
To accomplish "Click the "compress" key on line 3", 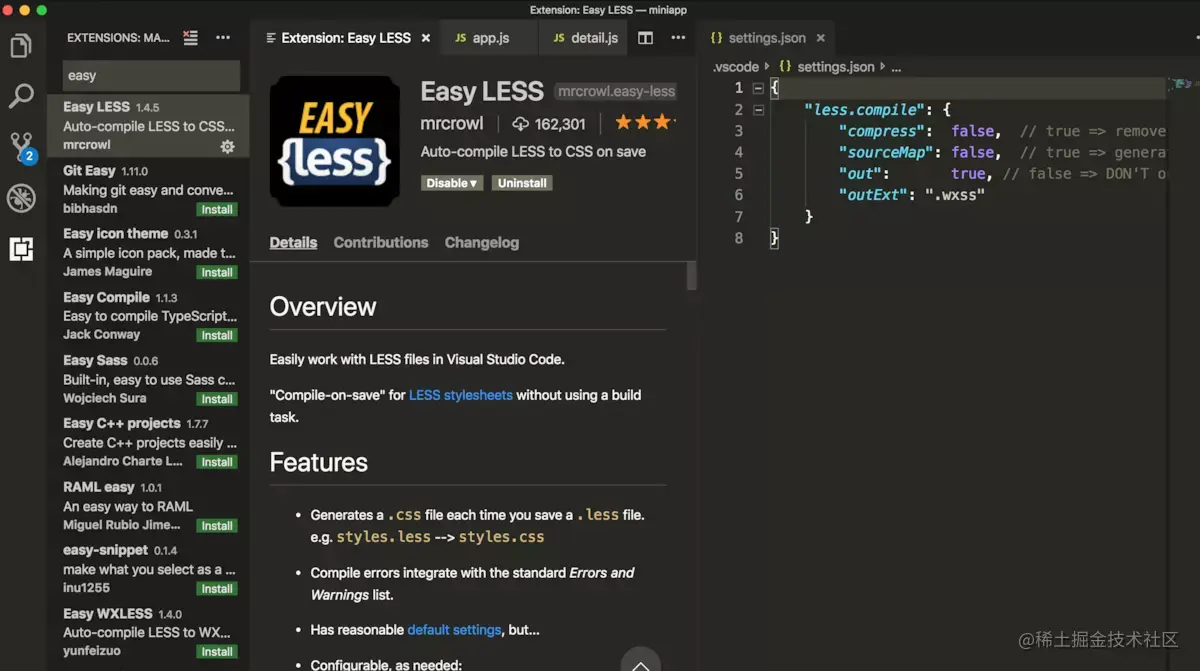I will [884, 131].
